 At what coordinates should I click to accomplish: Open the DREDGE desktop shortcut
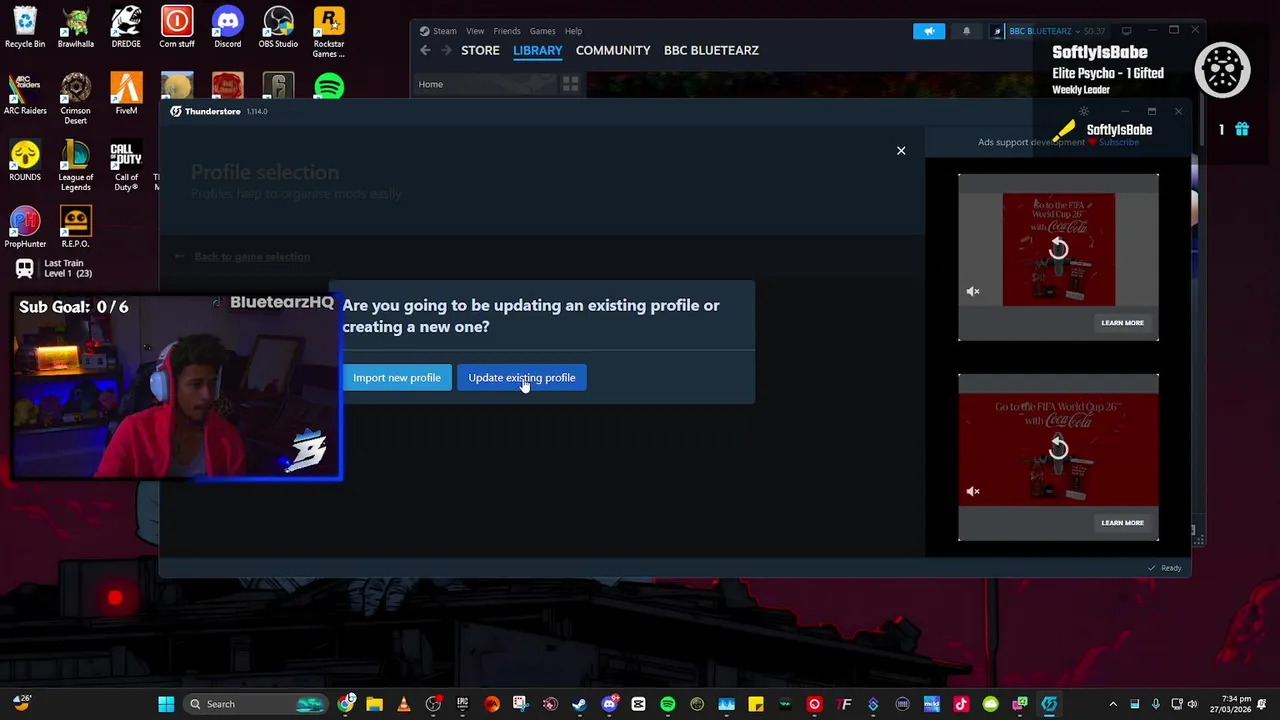point(126,28)
